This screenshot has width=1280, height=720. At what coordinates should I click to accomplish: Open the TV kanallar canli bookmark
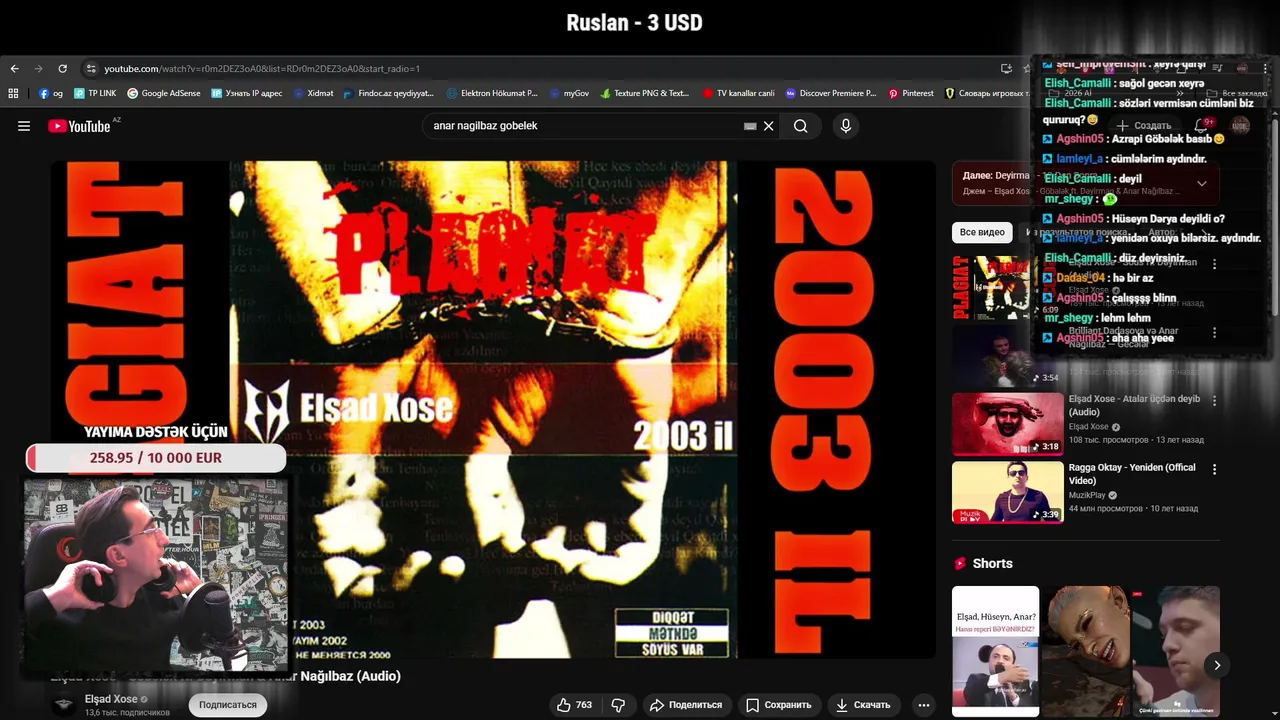point(738,93)
